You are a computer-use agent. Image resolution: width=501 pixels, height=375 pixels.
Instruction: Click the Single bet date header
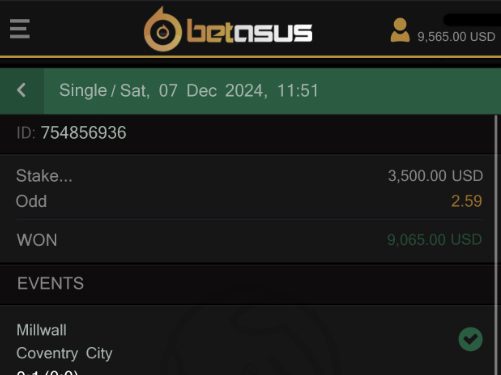pos(189,90)
